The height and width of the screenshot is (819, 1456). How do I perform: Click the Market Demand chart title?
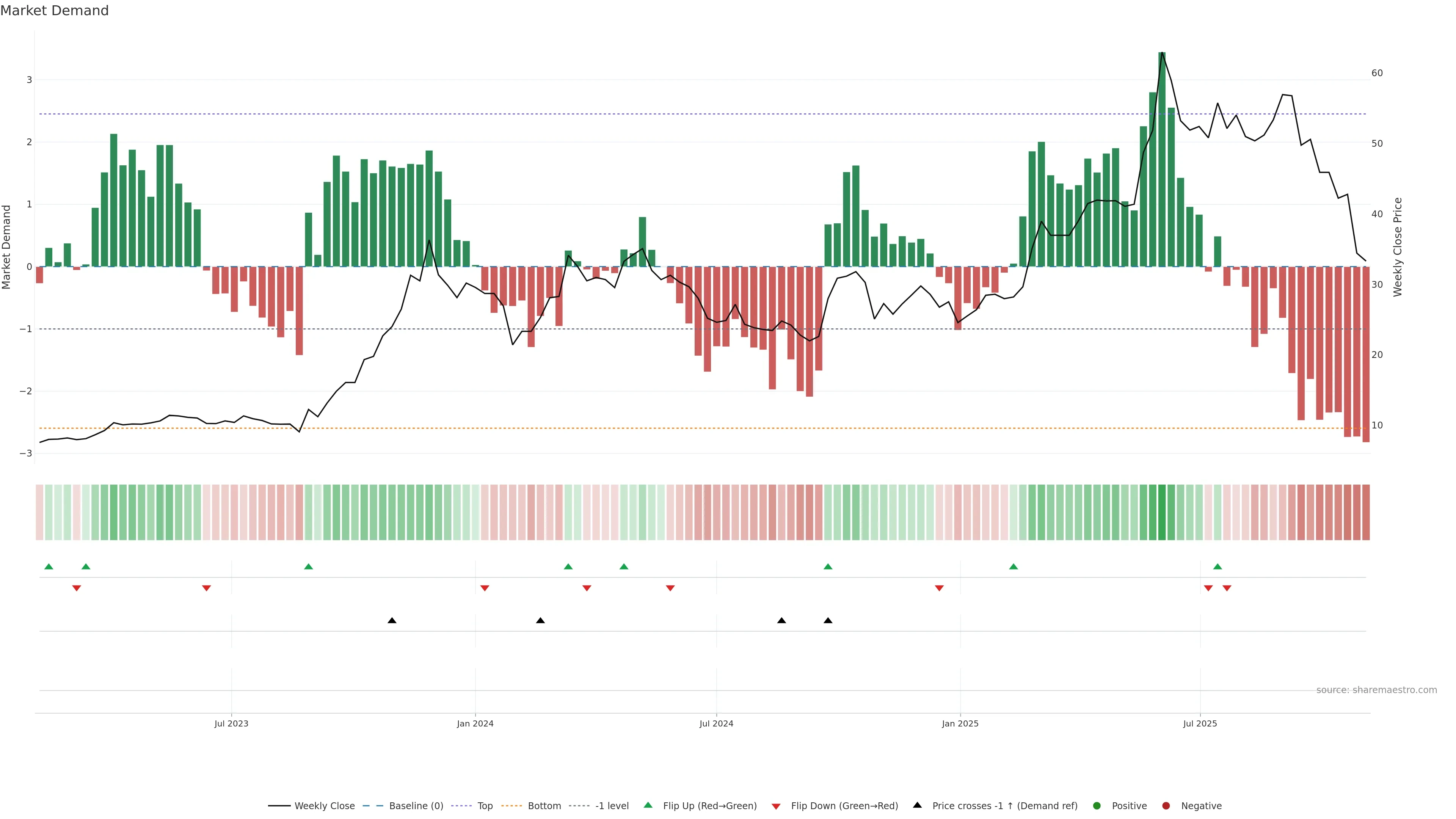pyautogui.click(x=54, y=11)
